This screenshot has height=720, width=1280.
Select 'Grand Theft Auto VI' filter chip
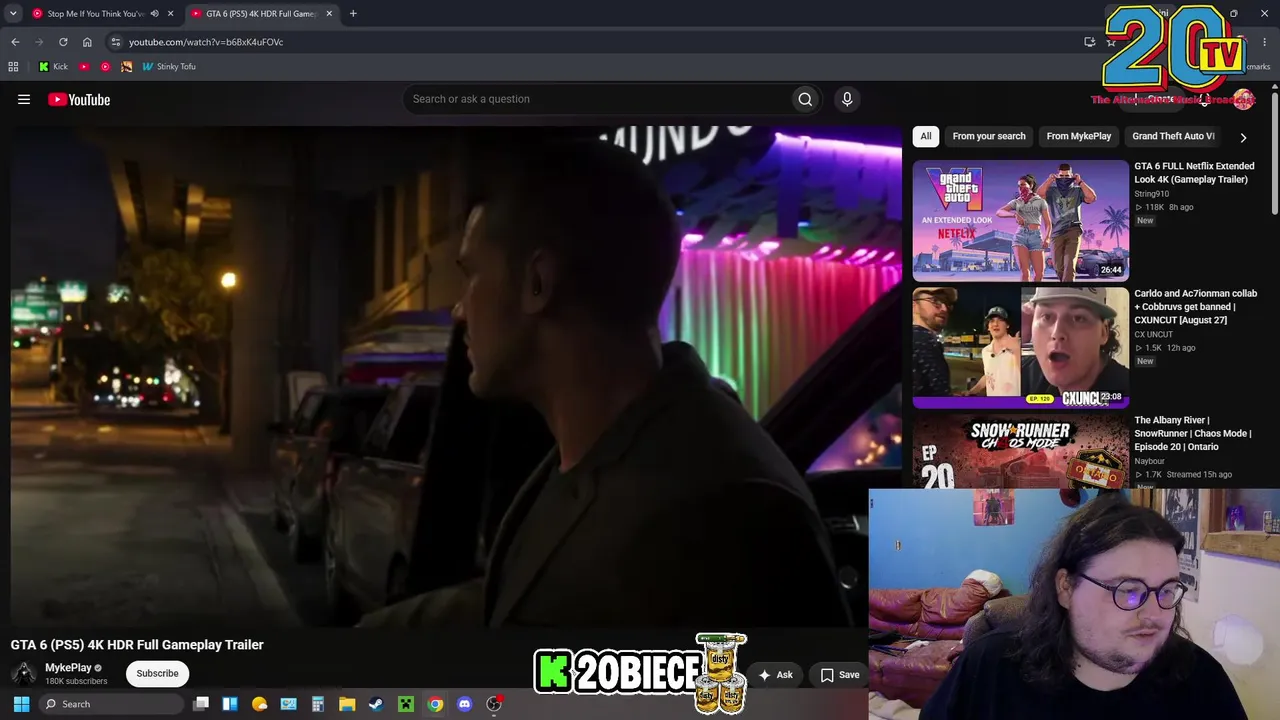1173,136
